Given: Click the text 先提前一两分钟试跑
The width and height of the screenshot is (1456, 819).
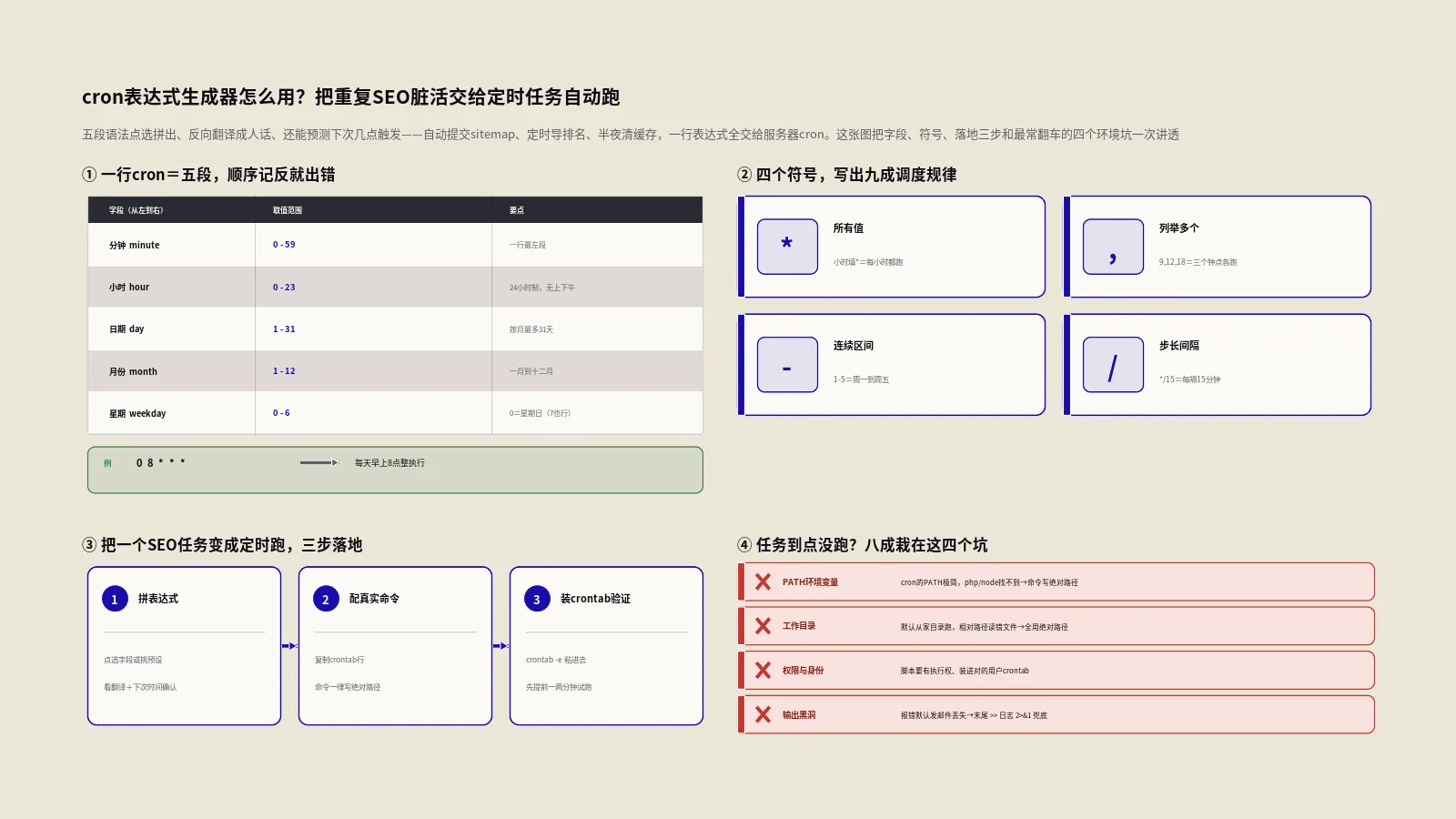Looking at the screenshot, I should click(x=559, y=687).
